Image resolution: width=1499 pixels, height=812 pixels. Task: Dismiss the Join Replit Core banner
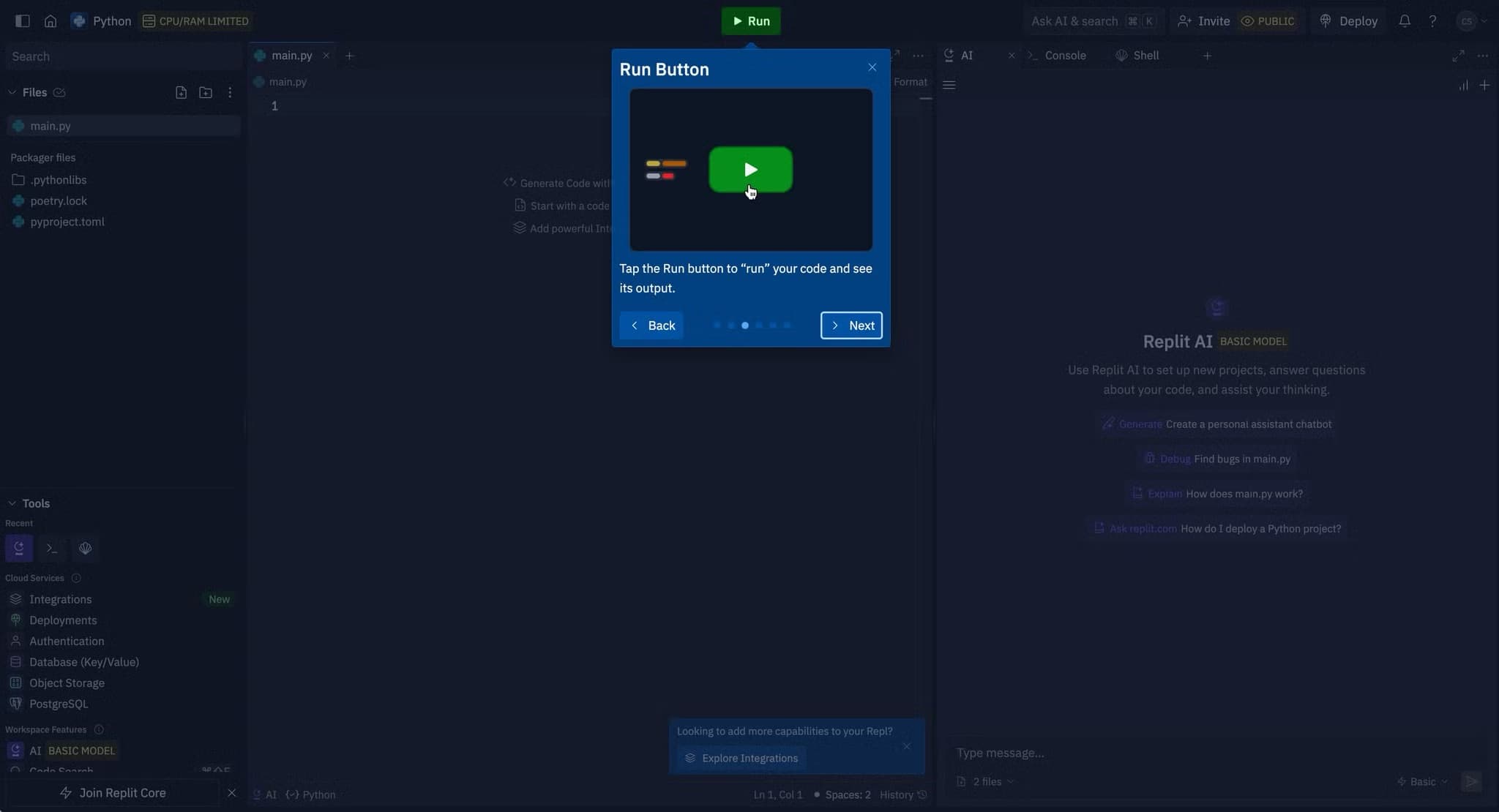(x=232, y=793)
